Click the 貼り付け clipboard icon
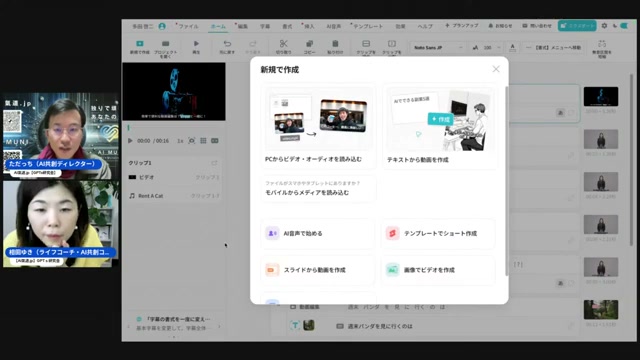 [335, 44]
